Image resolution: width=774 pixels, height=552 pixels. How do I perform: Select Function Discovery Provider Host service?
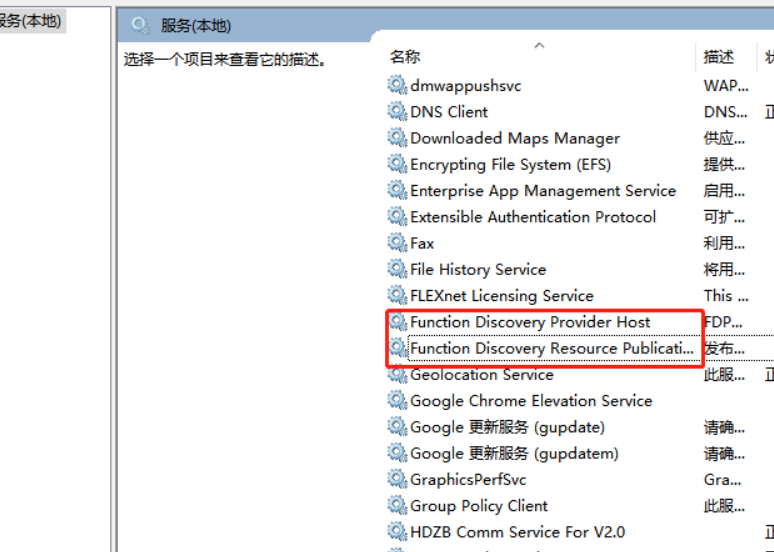point(530,322)
